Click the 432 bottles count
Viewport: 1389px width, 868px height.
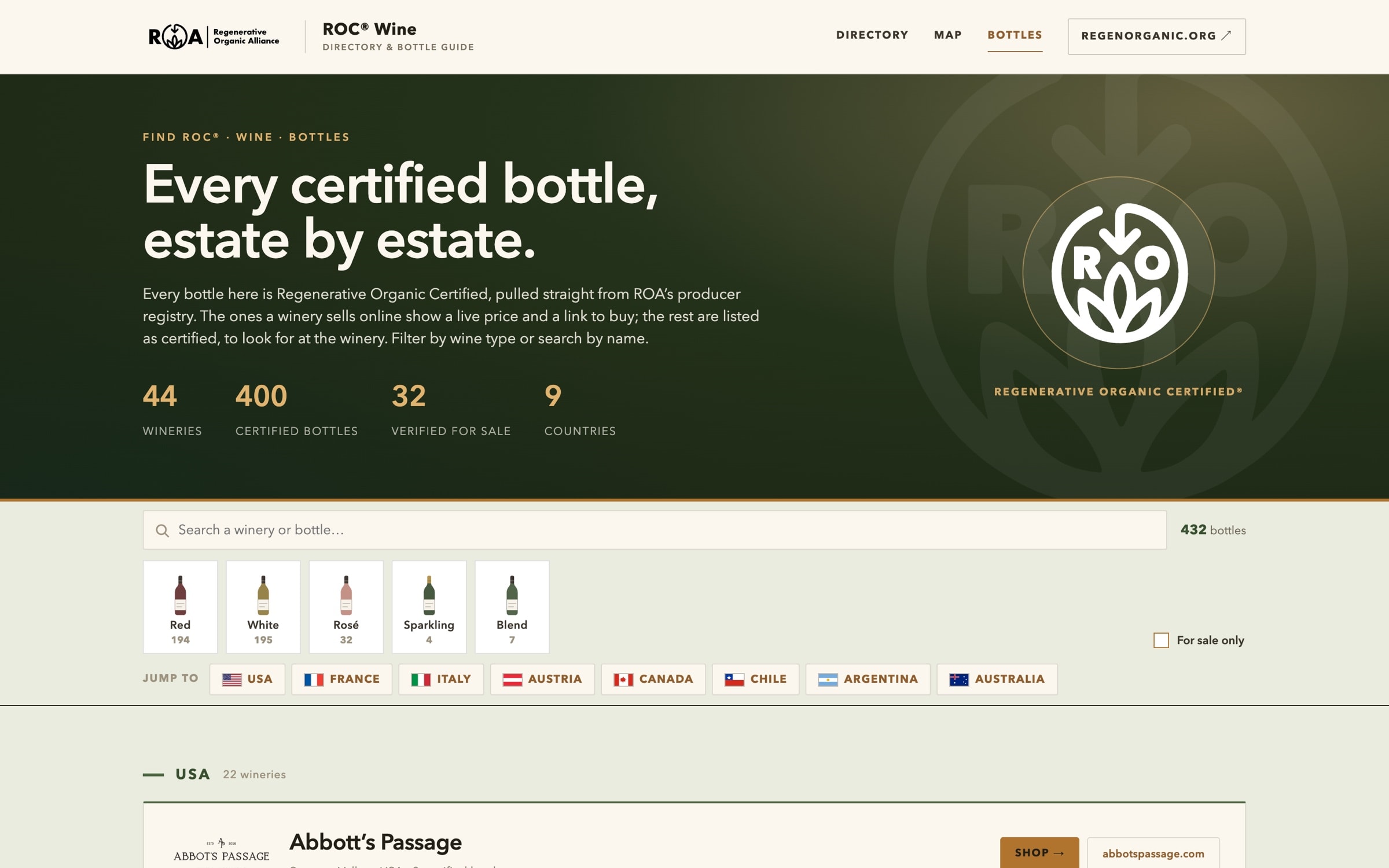click(x=1212, y=530)
